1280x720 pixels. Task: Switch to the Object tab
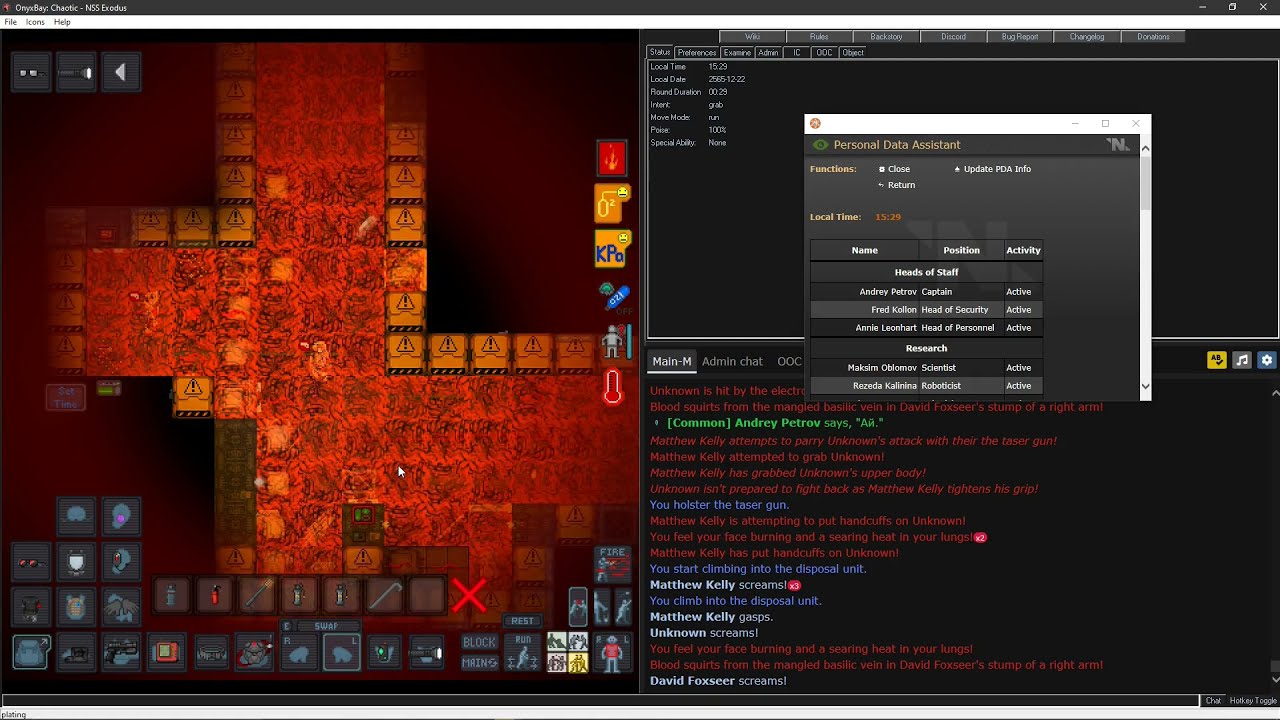pyautogui.click(x=853, y=53)
